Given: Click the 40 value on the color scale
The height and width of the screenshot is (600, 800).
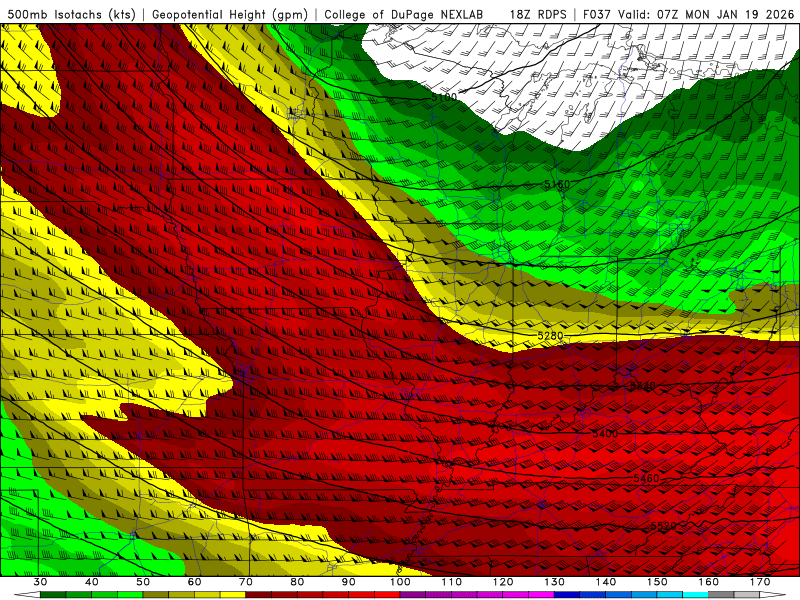Looking at the screenshot, I should [x=92, y=582].
